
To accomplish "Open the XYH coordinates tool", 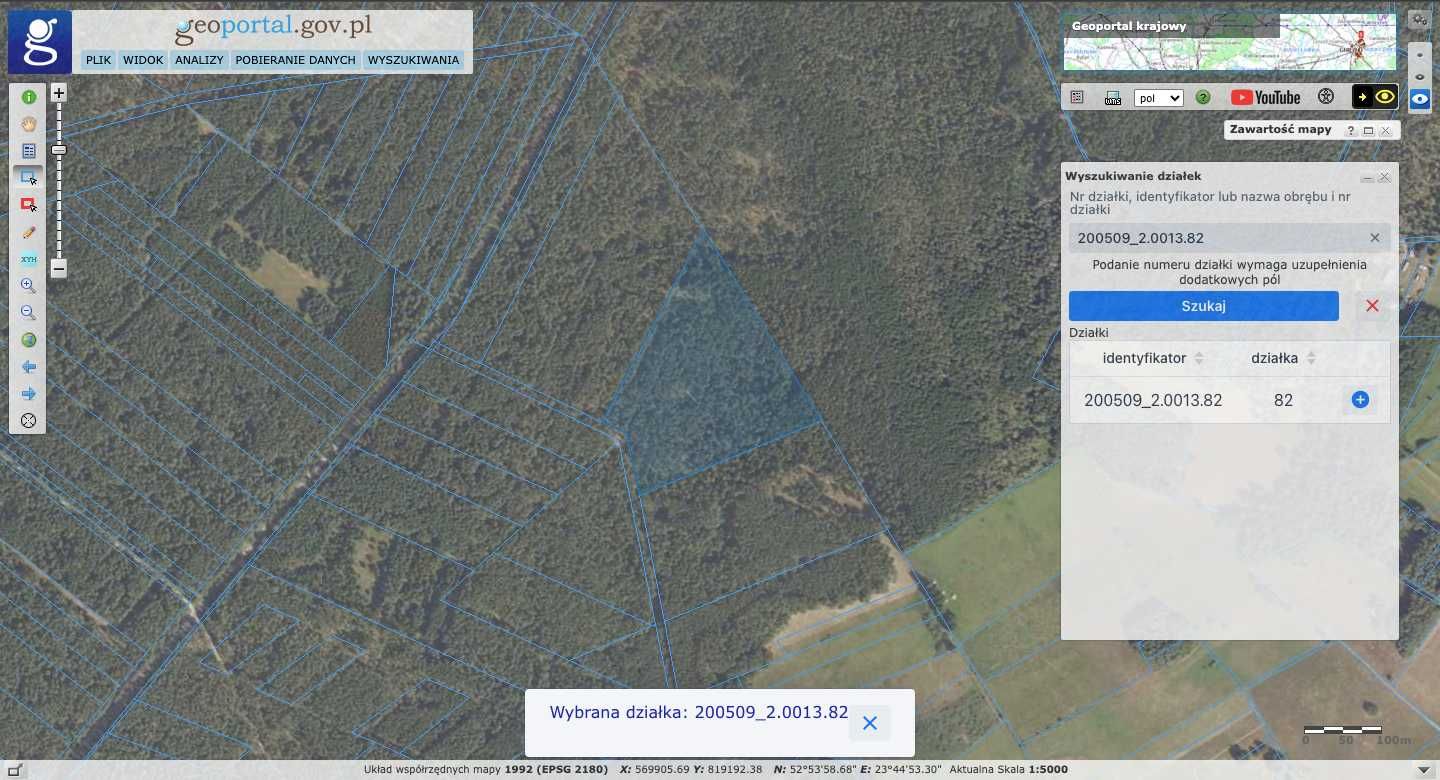I will click(x=29, y=259).
